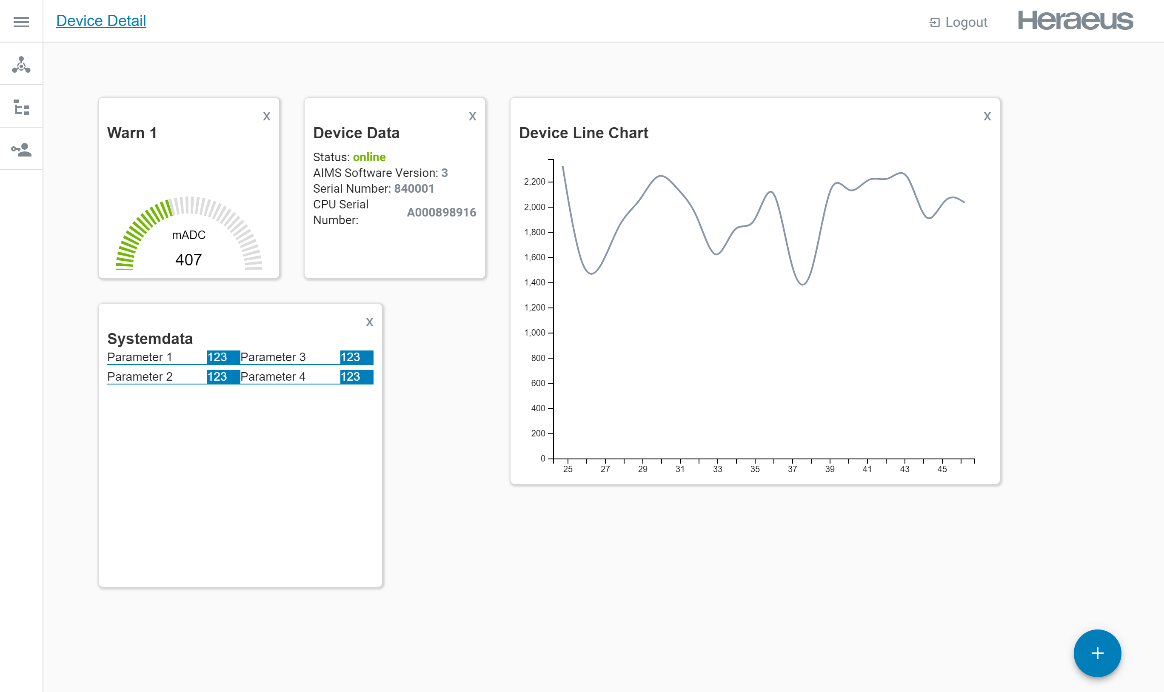The height and width of the screenshot is (692, 1164).
Task: Click the Parameter 3 value field
Action: pos(356,357)
